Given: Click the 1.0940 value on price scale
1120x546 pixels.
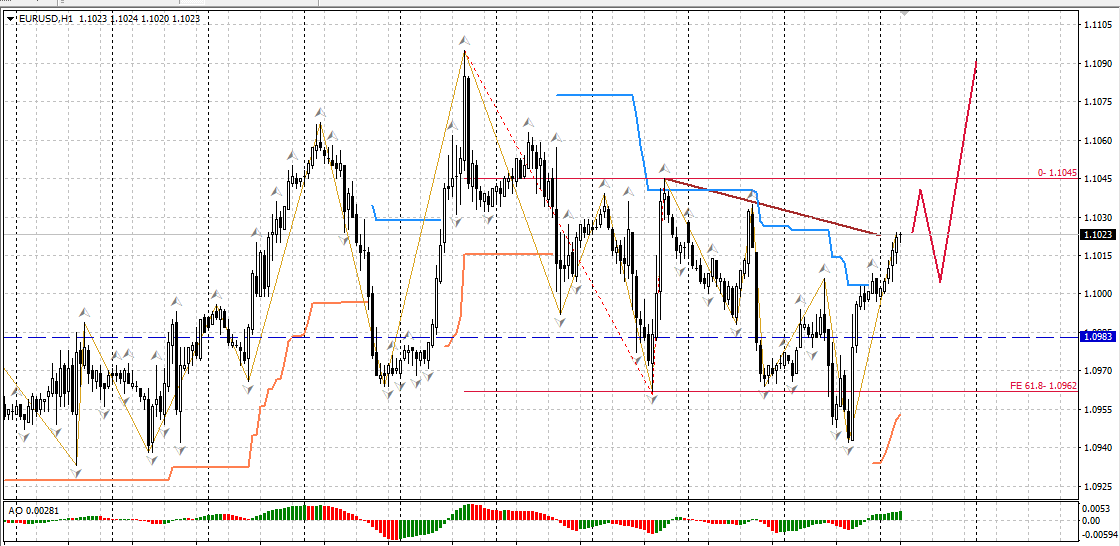Looking at the screenshot, I should click(x=1097, y=448).
